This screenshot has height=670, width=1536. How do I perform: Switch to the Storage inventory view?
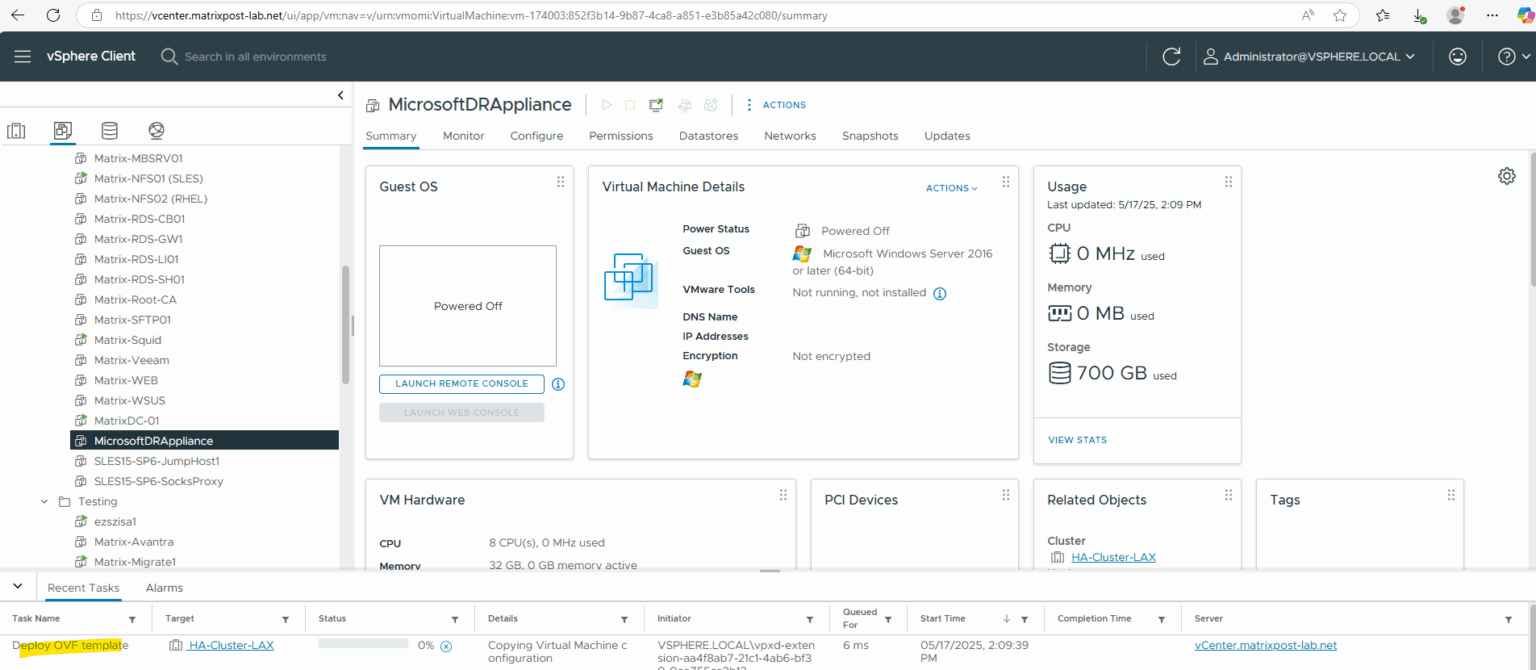(109, 130)
